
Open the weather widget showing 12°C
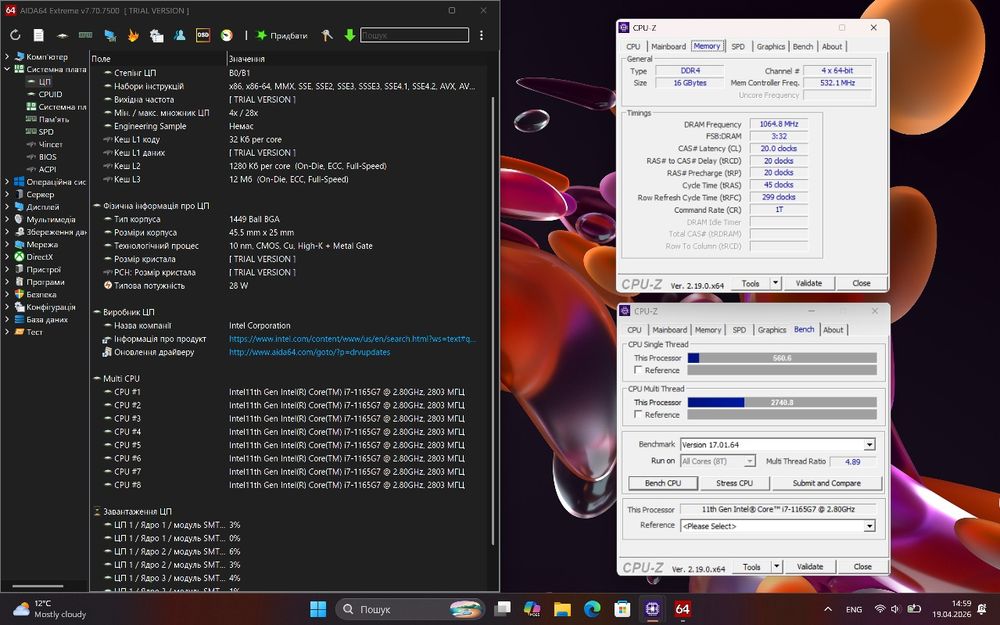(50, 609)
